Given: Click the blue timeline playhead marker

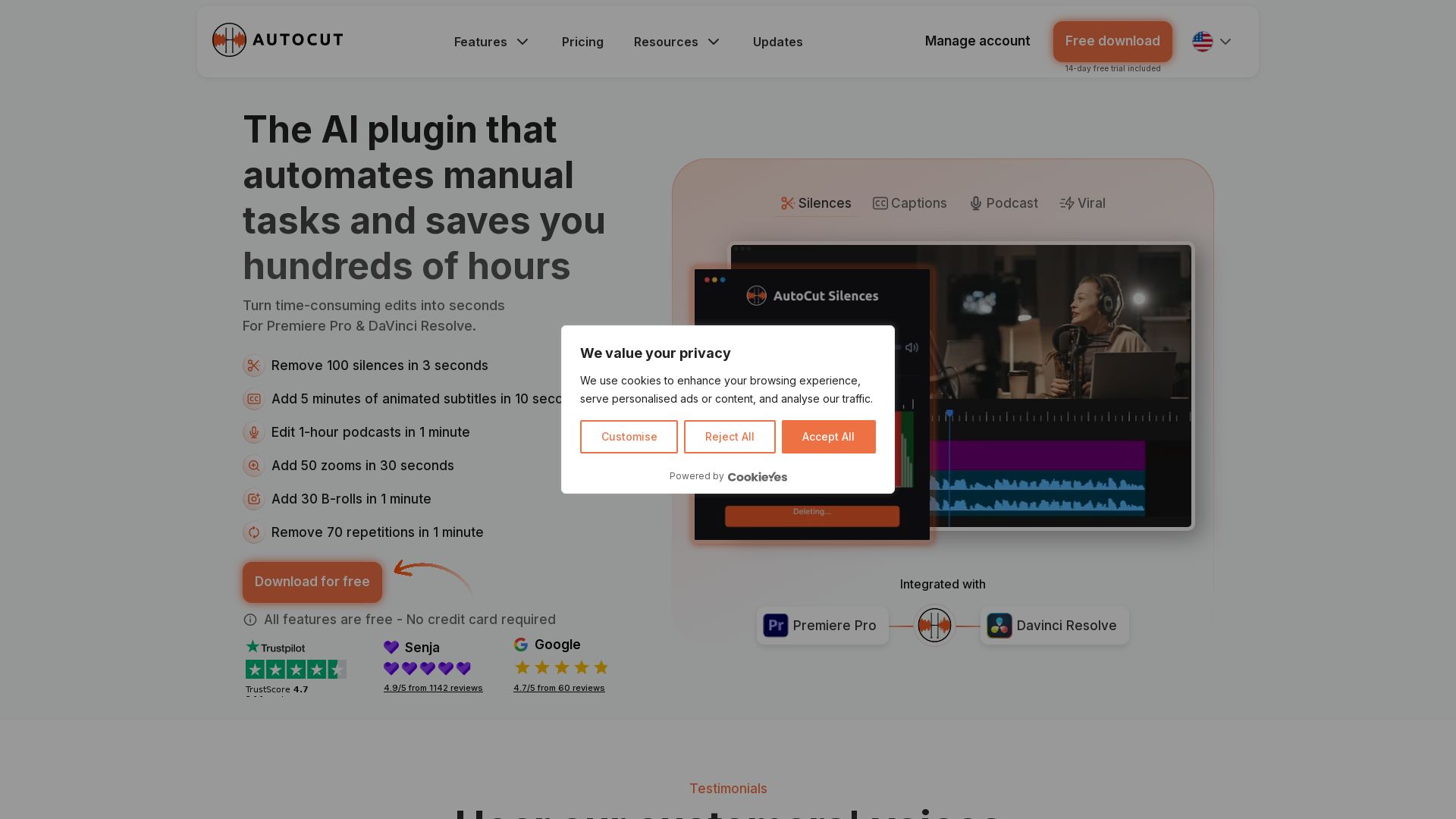Looking at the screenshot, I should (949, 414).
